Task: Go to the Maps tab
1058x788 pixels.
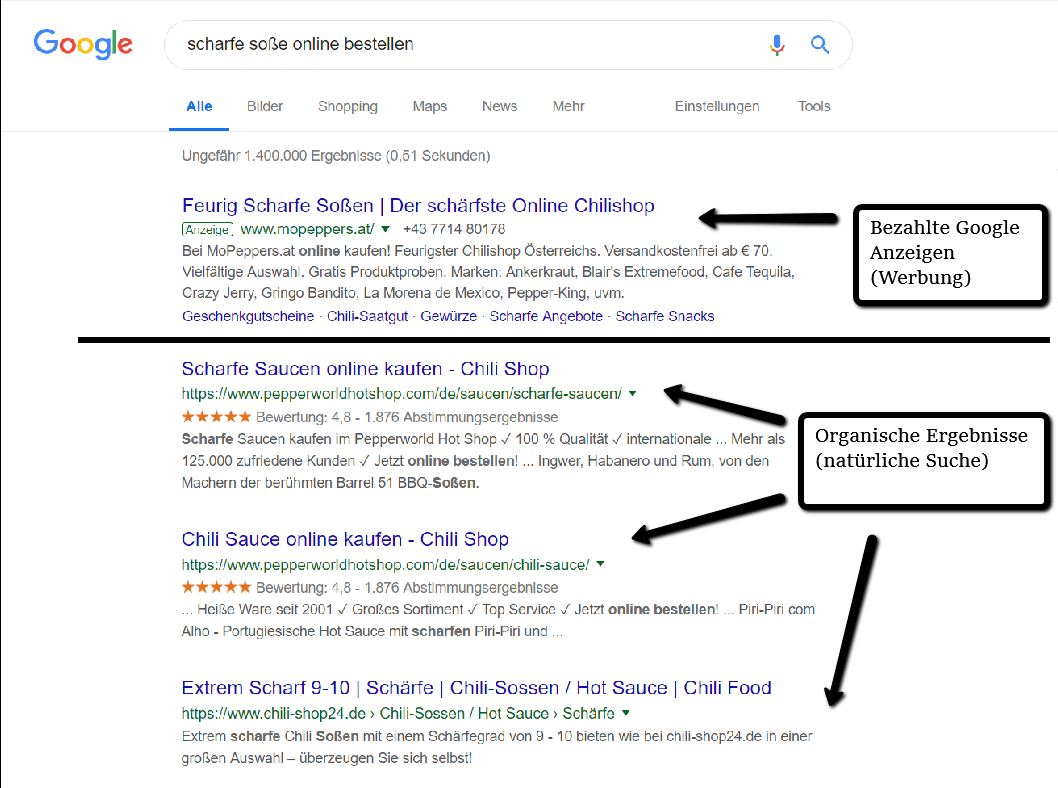Action: point(430,107)
